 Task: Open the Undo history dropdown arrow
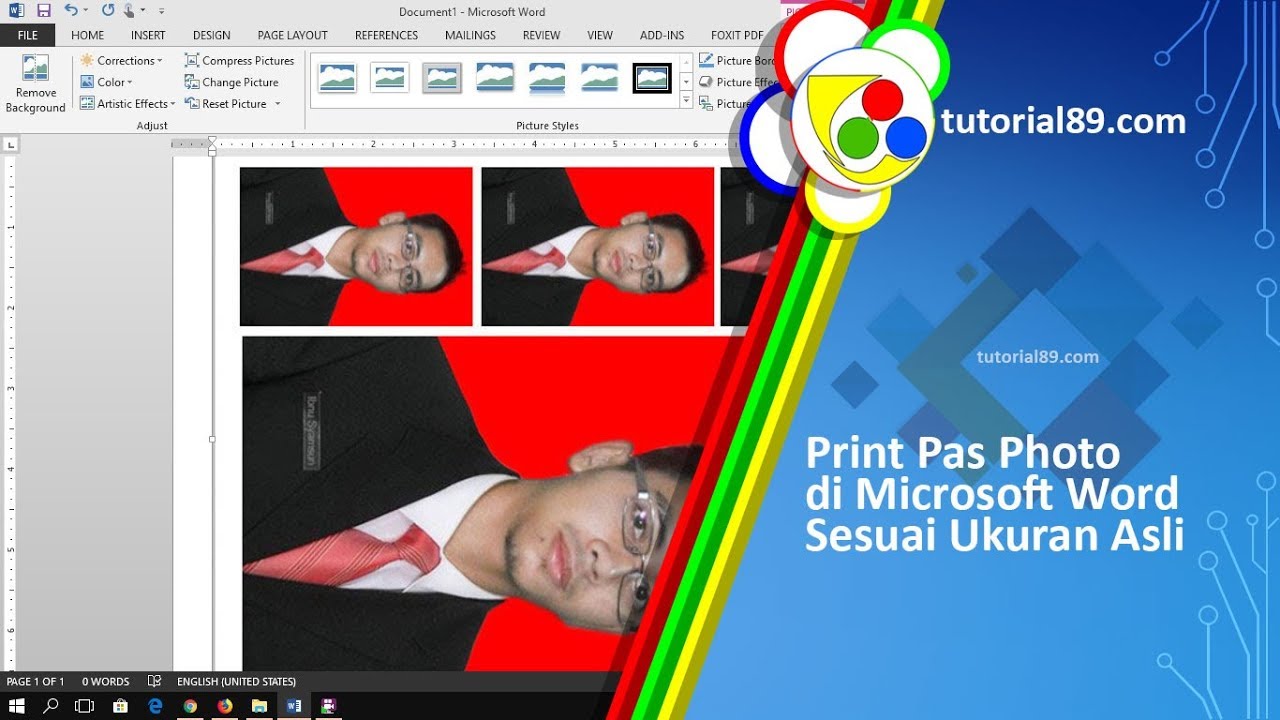click(x=86, y=10)
